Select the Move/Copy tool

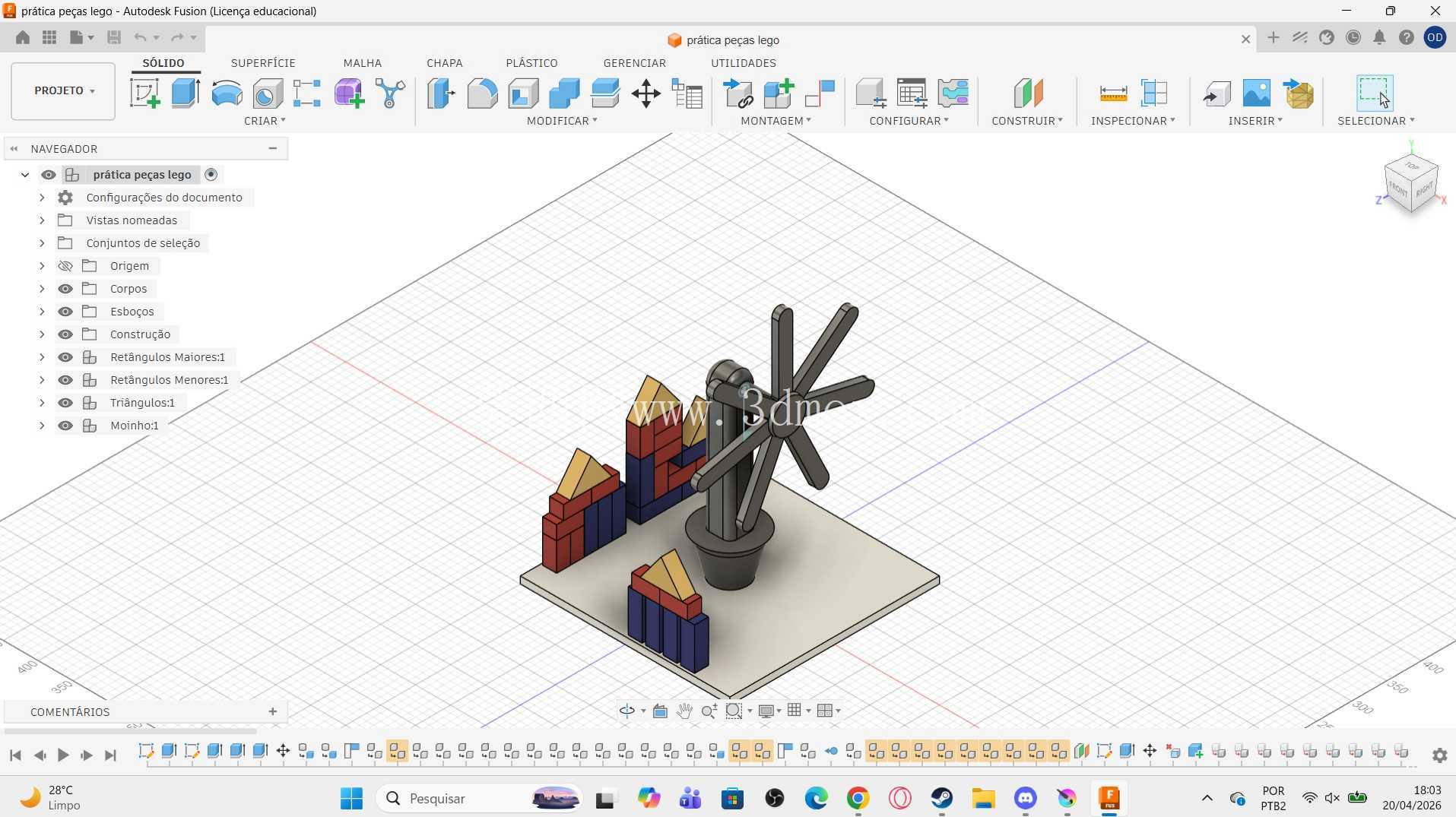click(x=646, y=93)
